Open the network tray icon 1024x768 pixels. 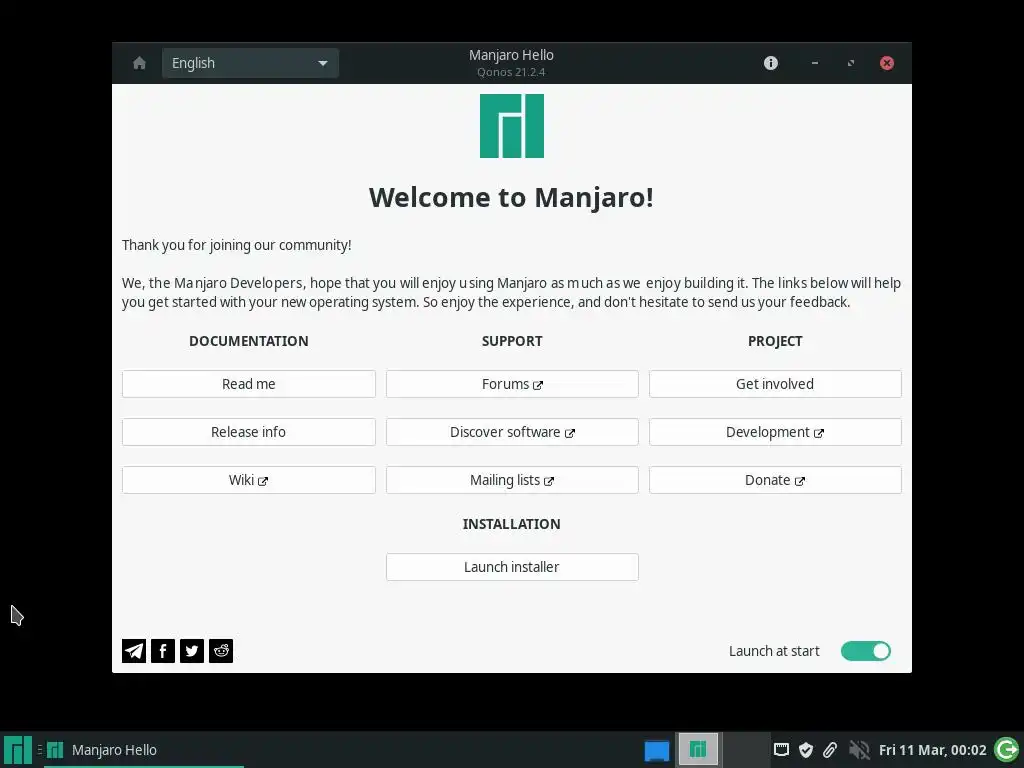point(781,750)
